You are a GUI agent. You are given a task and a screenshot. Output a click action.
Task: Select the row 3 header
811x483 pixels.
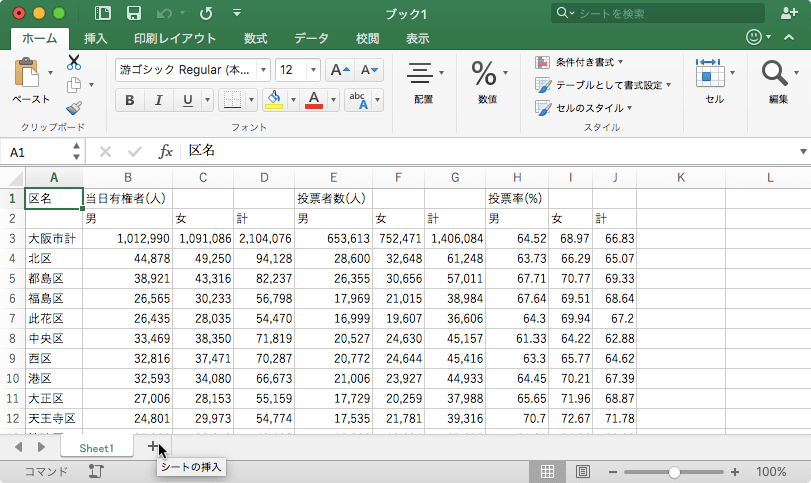pyautogui.click(x=12, y=238)
